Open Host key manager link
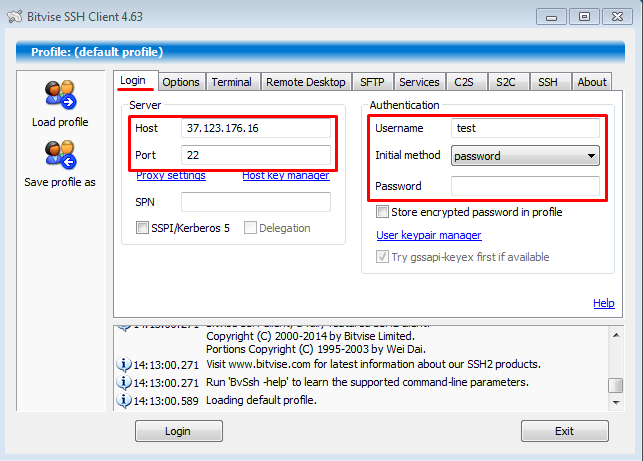 (286, 176)
